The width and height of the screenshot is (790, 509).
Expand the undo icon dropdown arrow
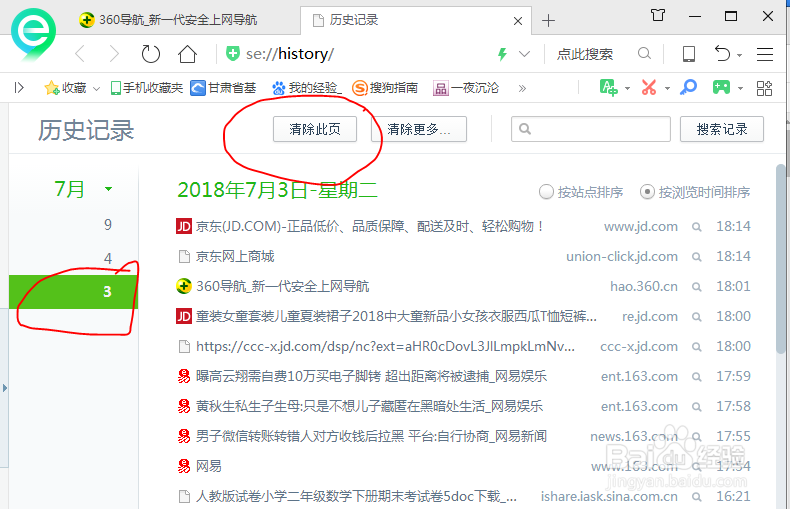click(x=739, y=55)
